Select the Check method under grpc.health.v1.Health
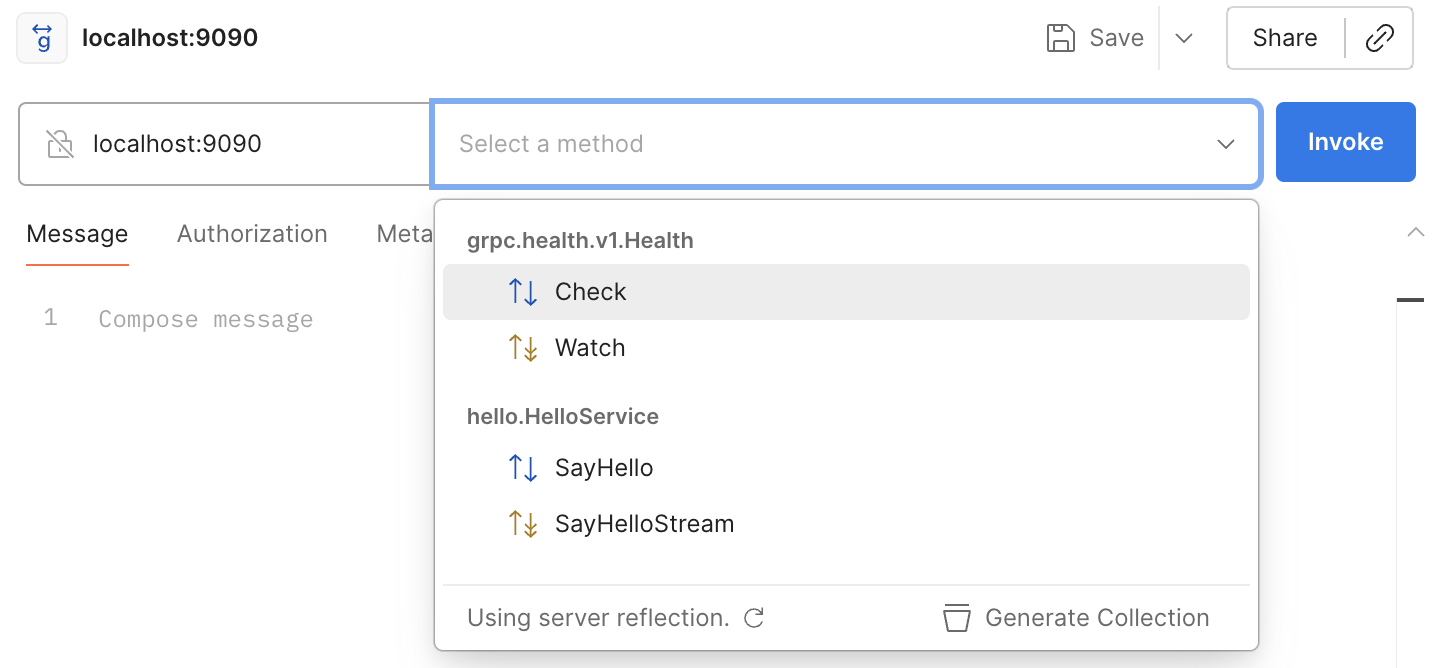Viewport: 1438px width, 668px height. 590,292
